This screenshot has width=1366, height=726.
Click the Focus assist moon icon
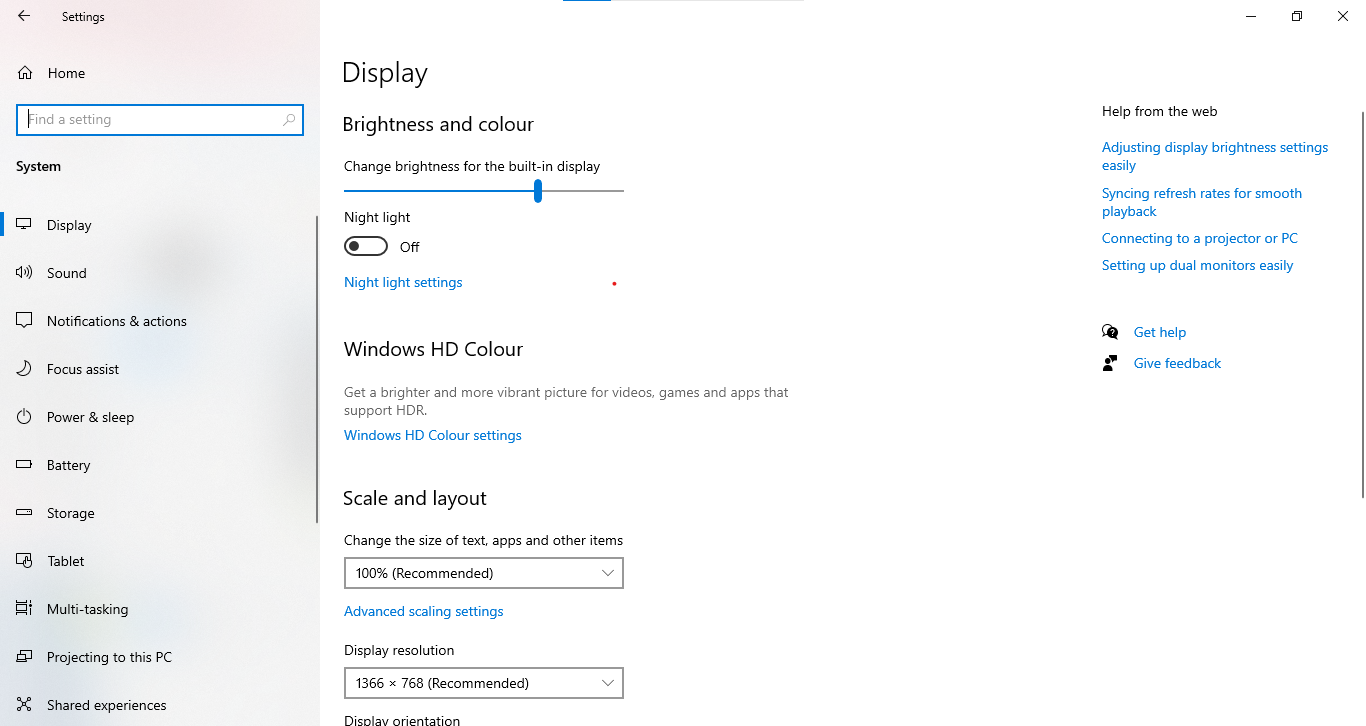coord(25,369)
